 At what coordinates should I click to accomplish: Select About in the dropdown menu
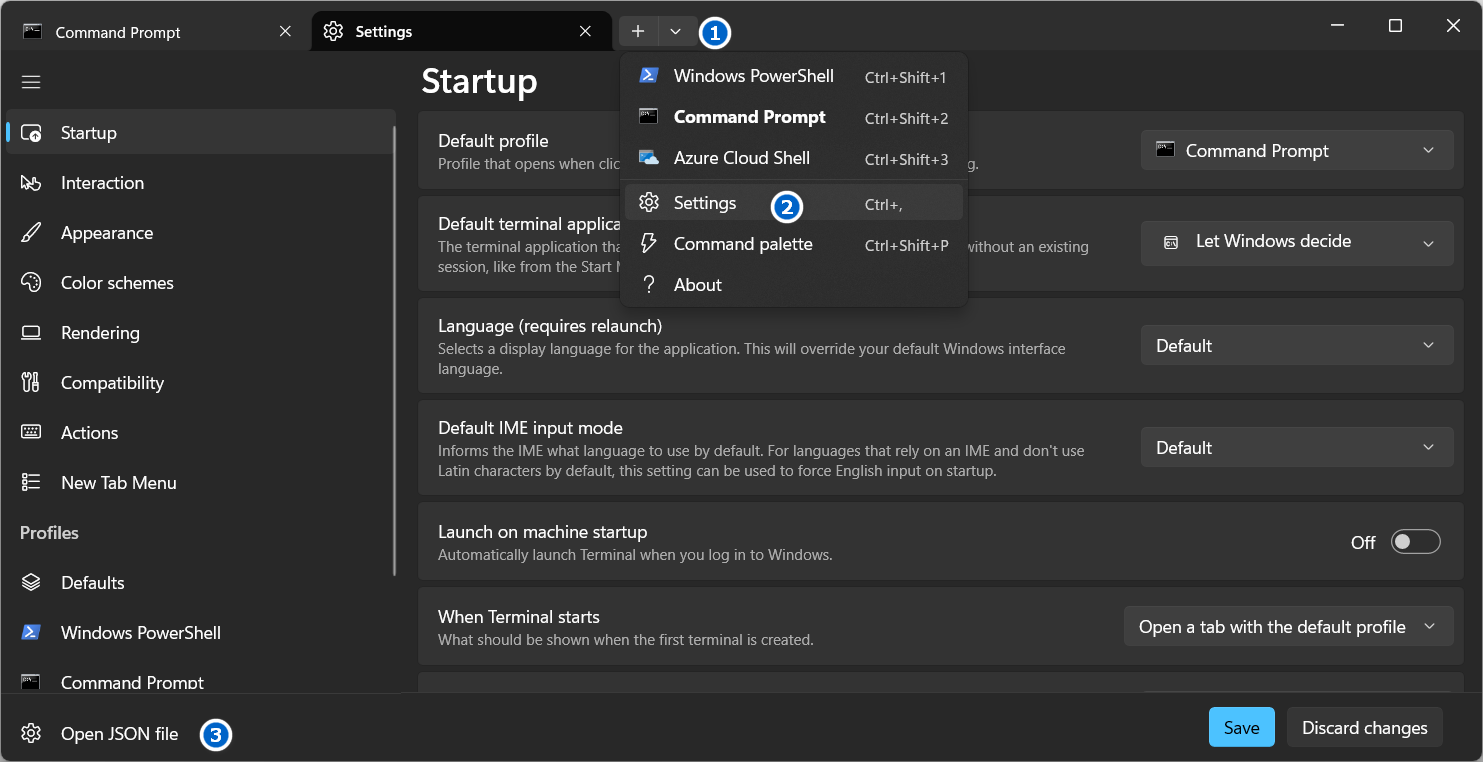(x=697, y=285)
